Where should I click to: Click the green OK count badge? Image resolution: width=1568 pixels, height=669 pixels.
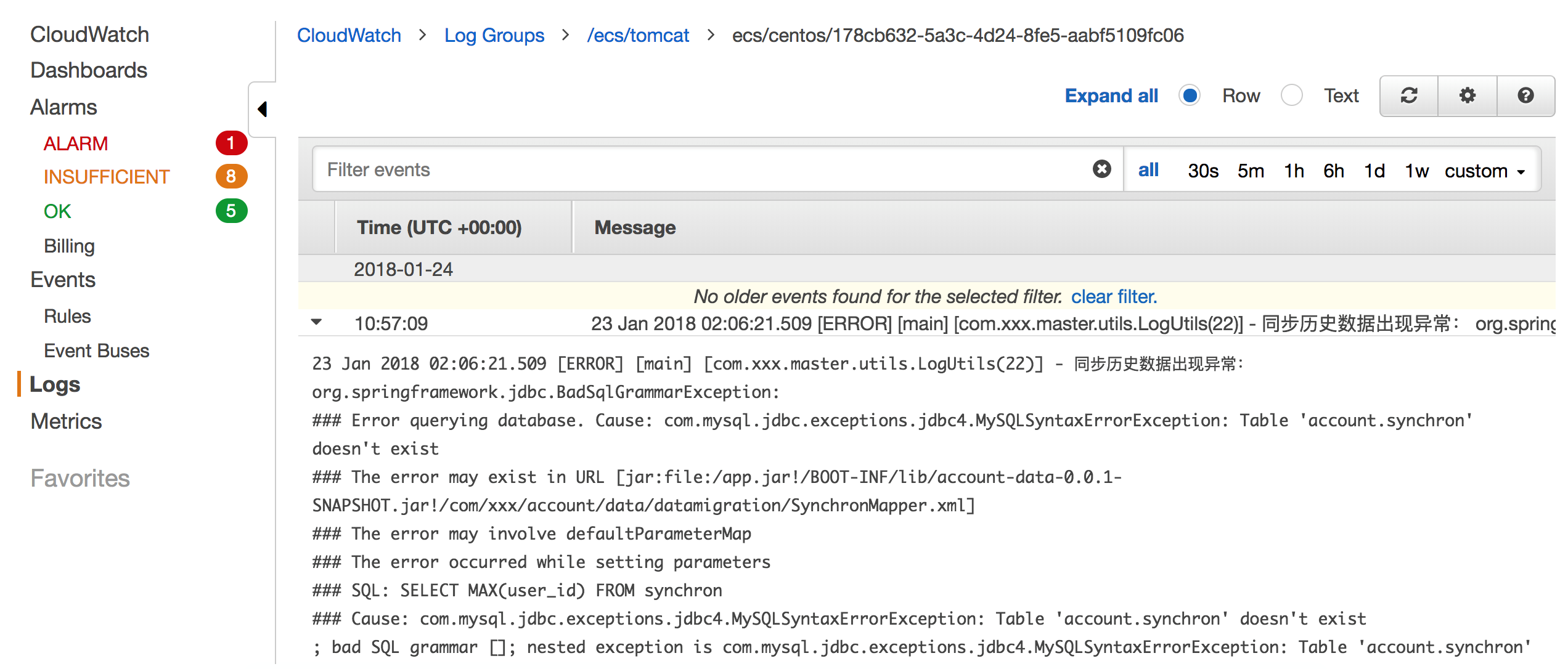tap(231, 211)
